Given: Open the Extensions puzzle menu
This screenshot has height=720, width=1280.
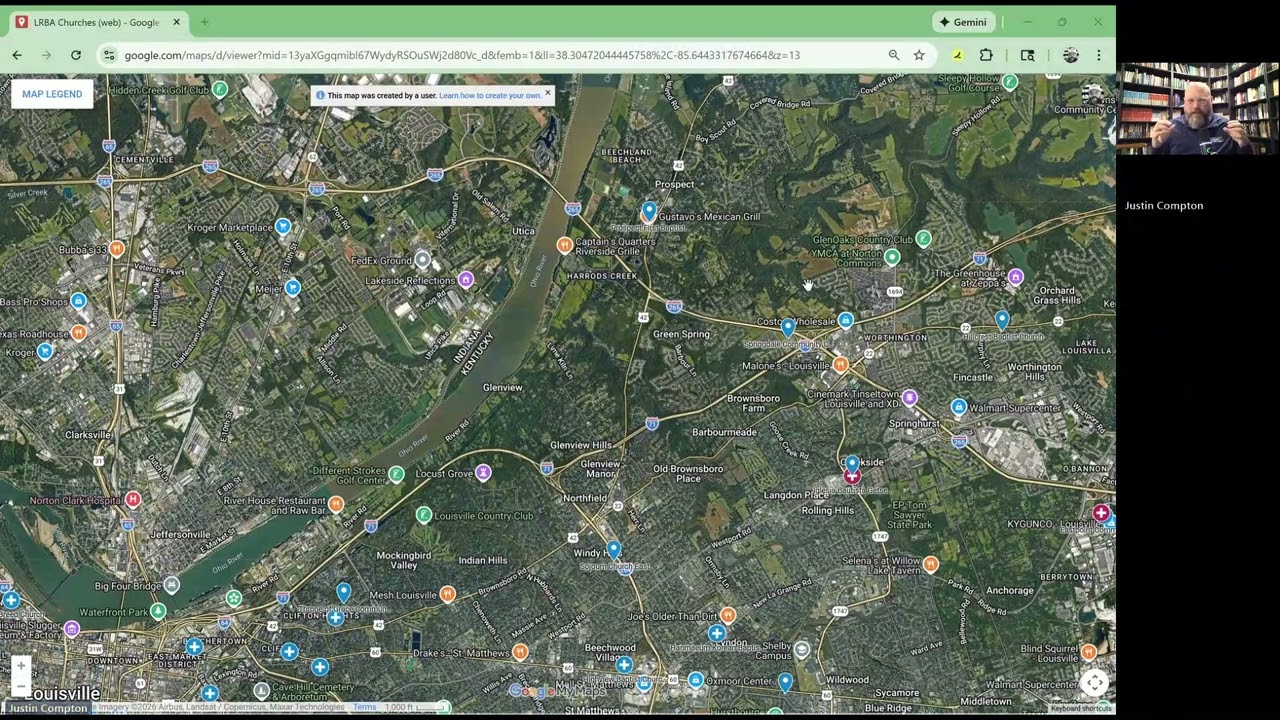Looking at the screenshot, I should (x=986, y=55).
